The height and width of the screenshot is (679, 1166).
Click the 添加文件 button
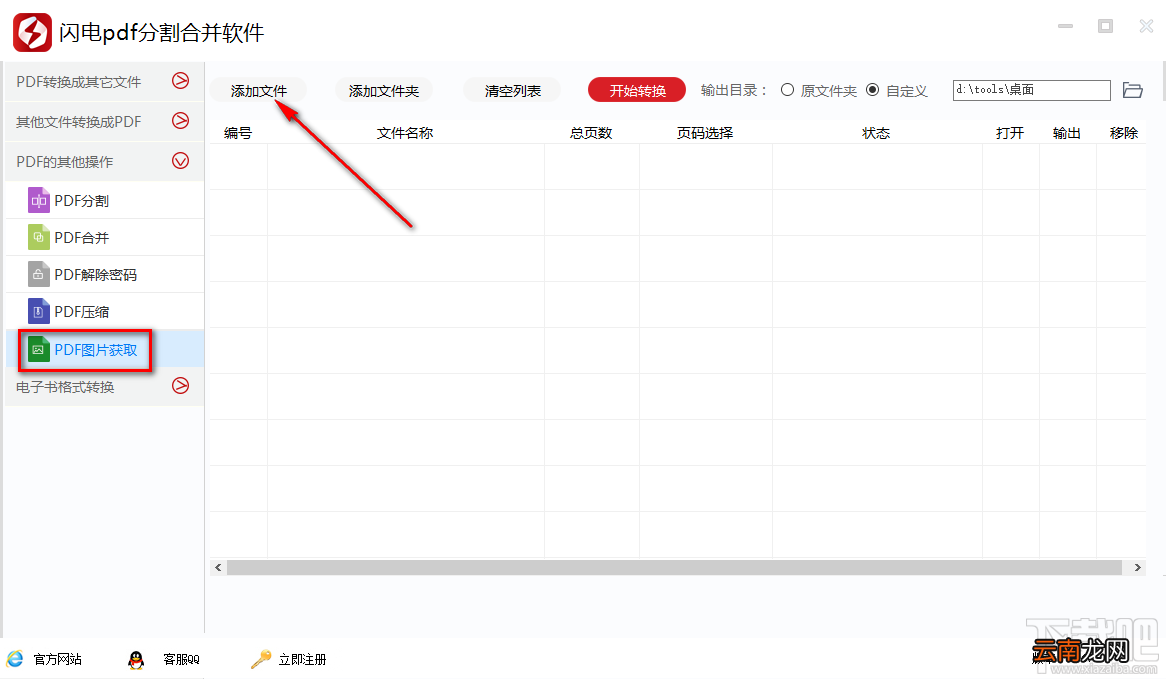(x=259, y=91)
